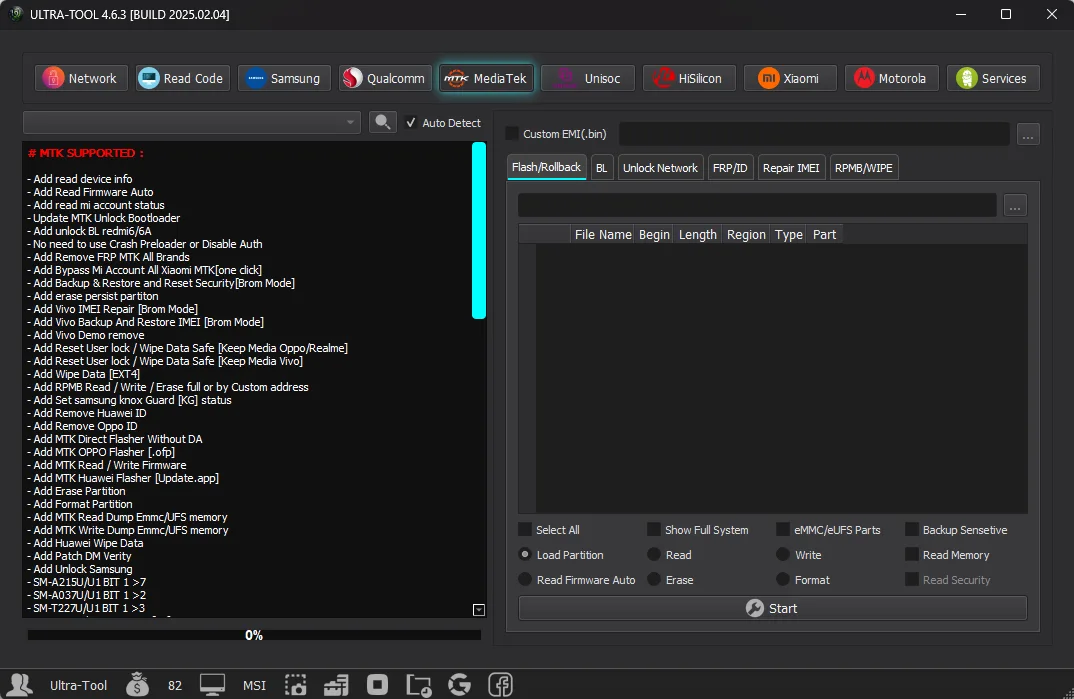This screenshot has width=1074, height=699.
Task: Click the Start button
Action: 773,609
